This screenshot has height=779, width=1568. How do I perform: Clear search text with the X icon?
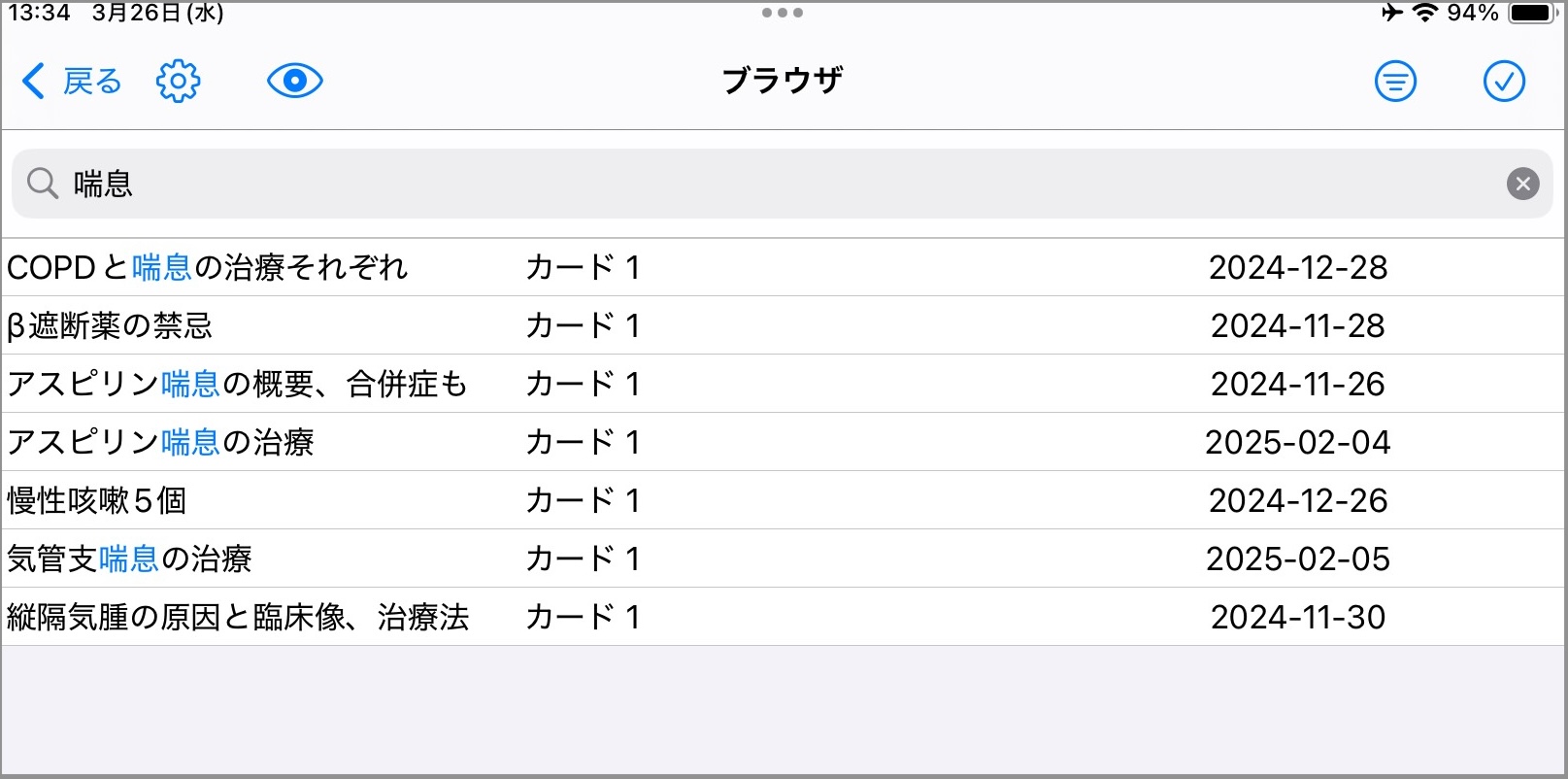[1522, 184]
